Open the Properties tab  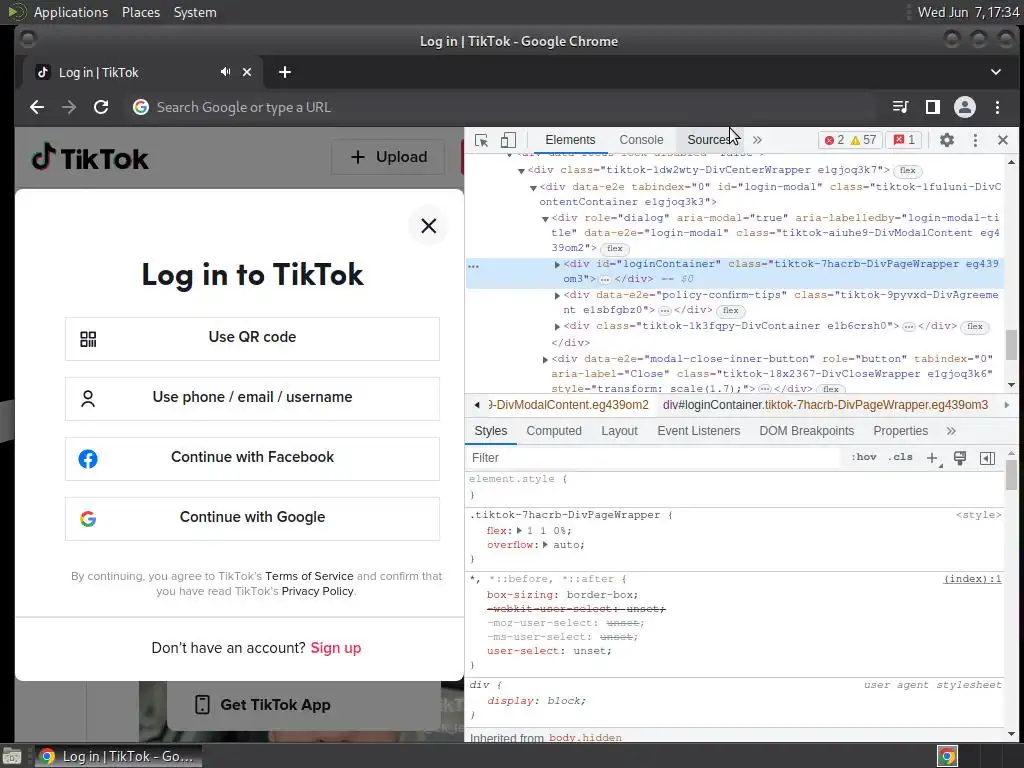click(x=900, y=431)
